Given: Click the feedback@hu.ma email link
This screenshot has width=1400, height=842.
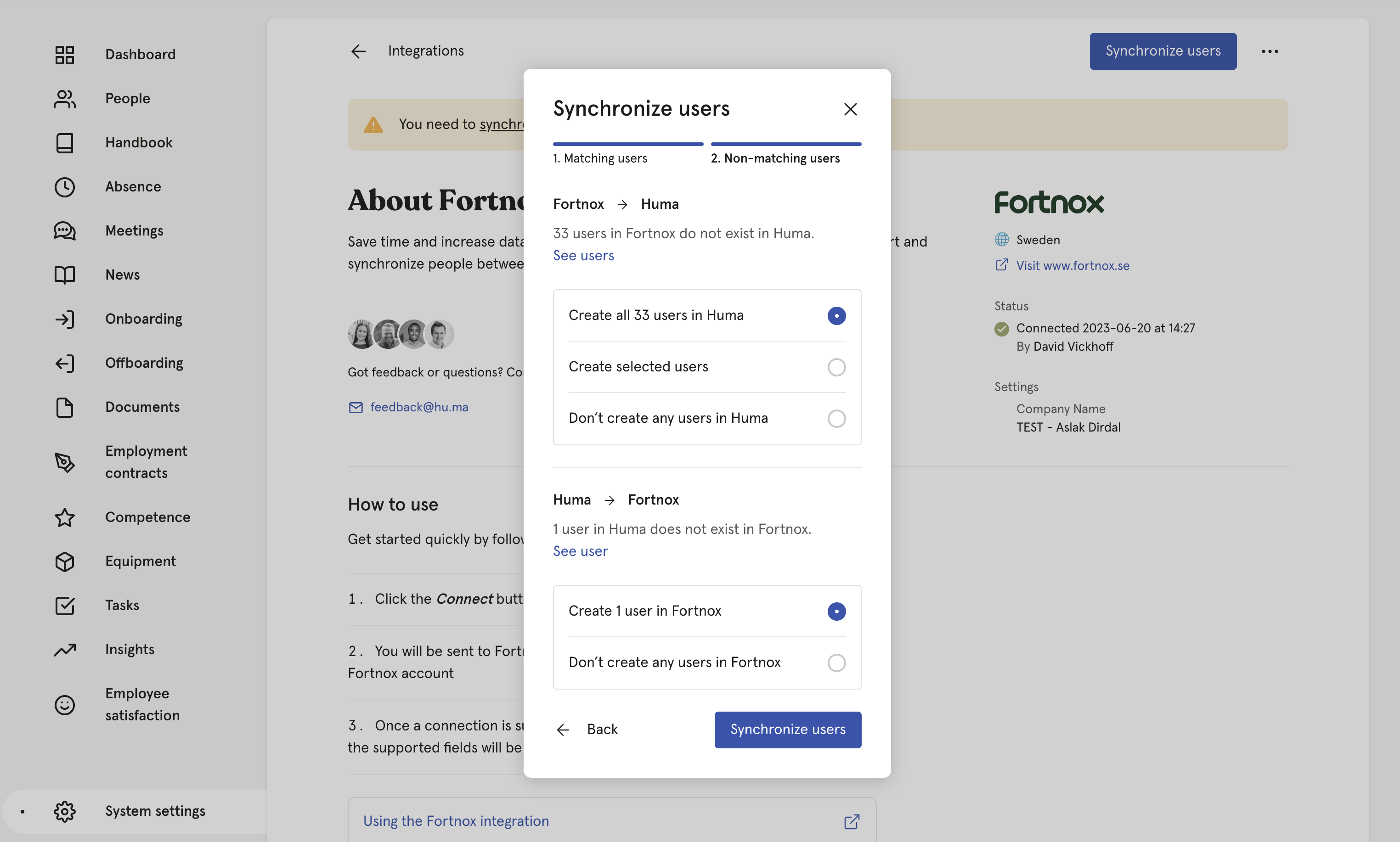Looking at the screenshot, I should click(x=419, y=407).
